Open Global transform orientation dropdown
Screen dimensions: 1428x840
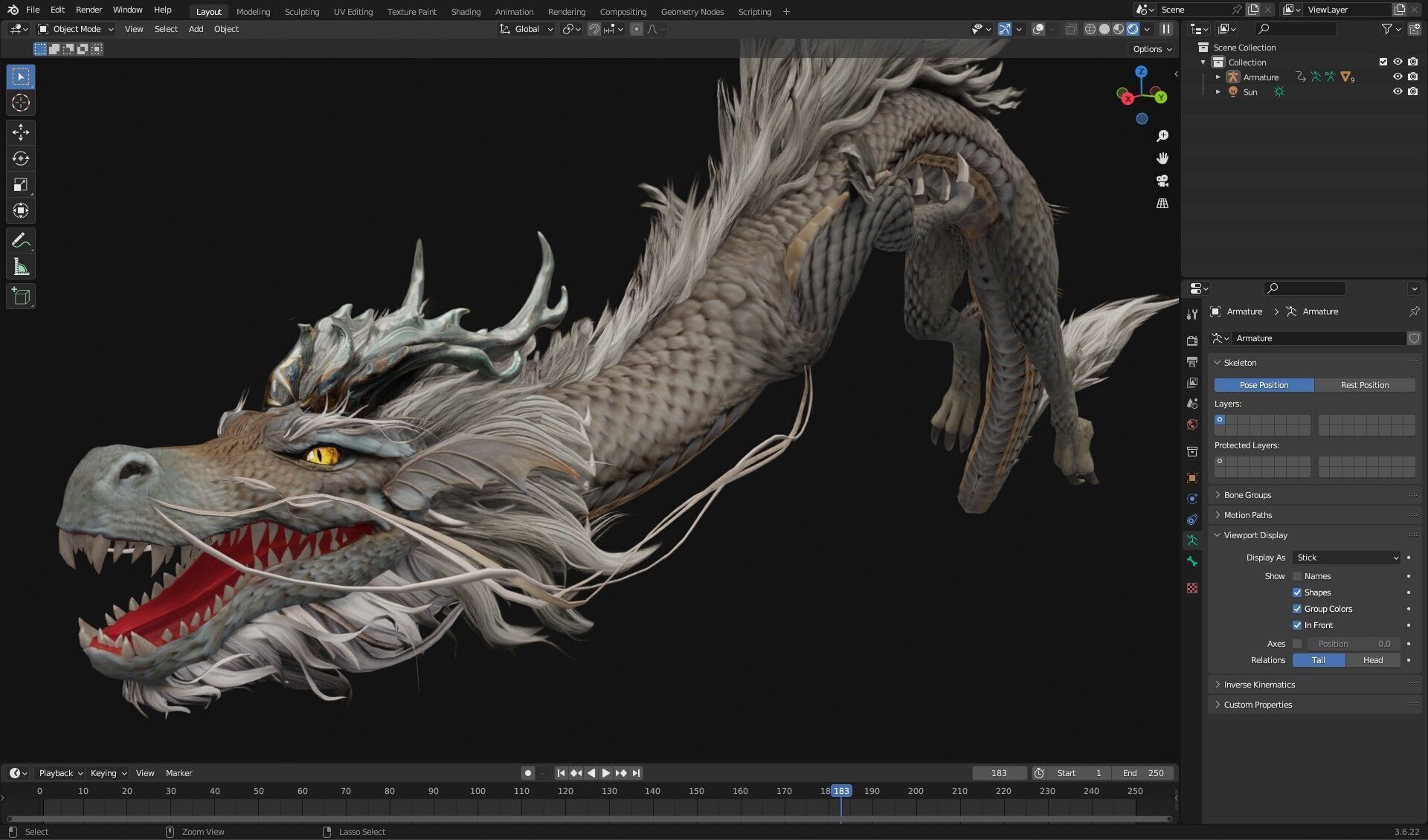[527, 29]
